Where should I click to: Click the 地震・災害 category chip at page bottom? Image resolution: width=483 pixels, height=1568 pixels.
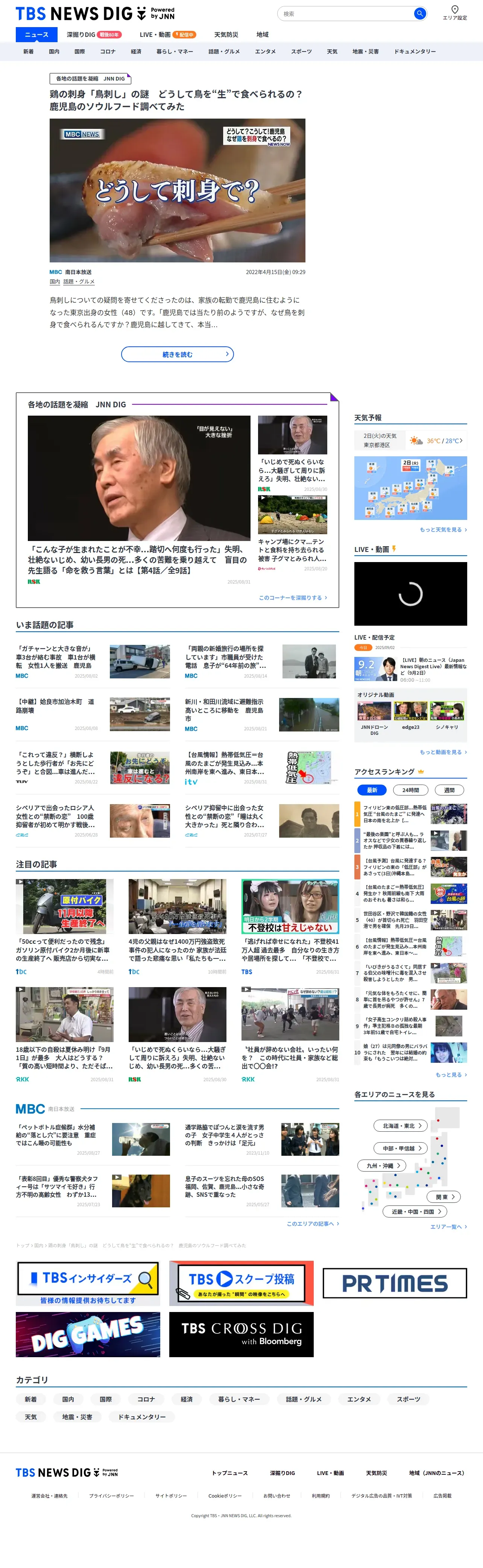(77, 1417)
